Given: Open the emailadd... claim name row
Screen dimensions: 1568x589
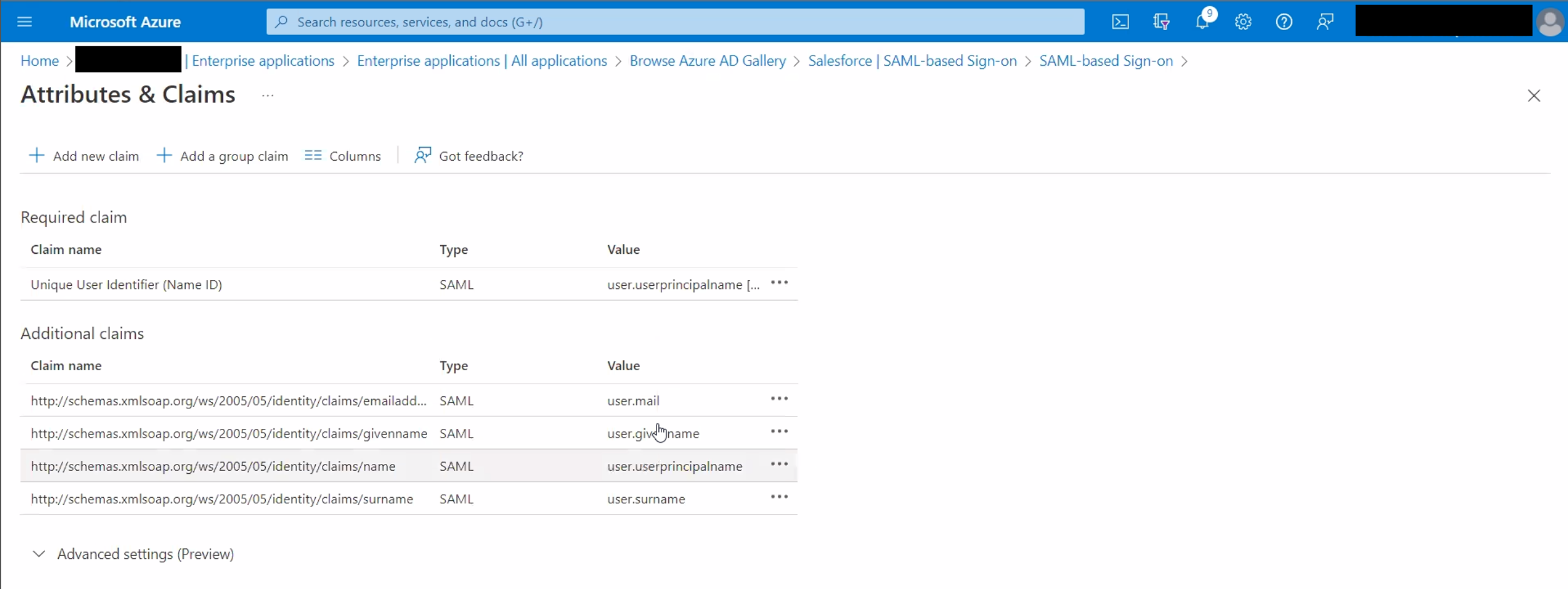Looking at the screenshot, I should click(x=229, y=401).
